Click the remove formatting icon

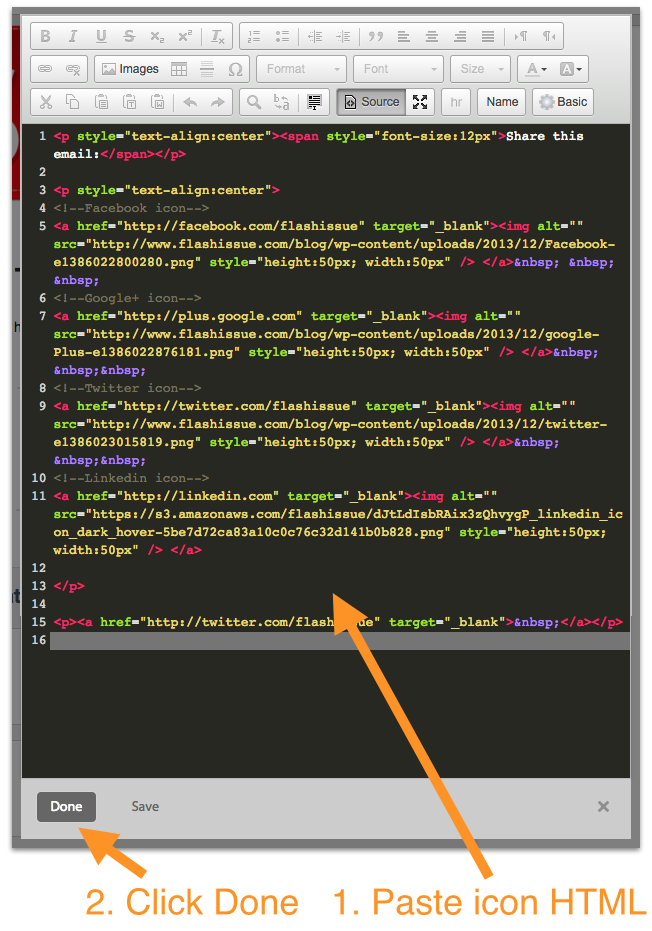tap(218, 36)
